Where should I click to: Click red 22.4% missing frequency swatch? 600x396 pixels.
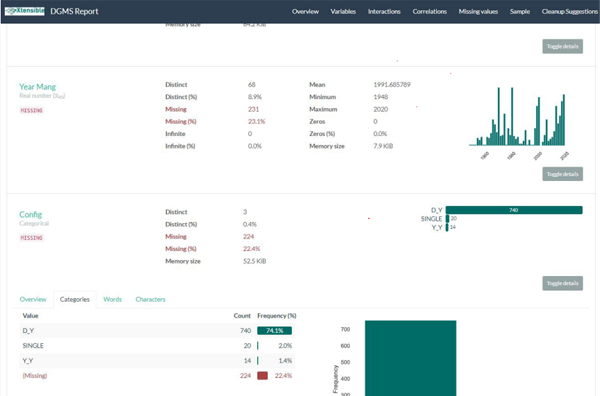coord(262,375)
